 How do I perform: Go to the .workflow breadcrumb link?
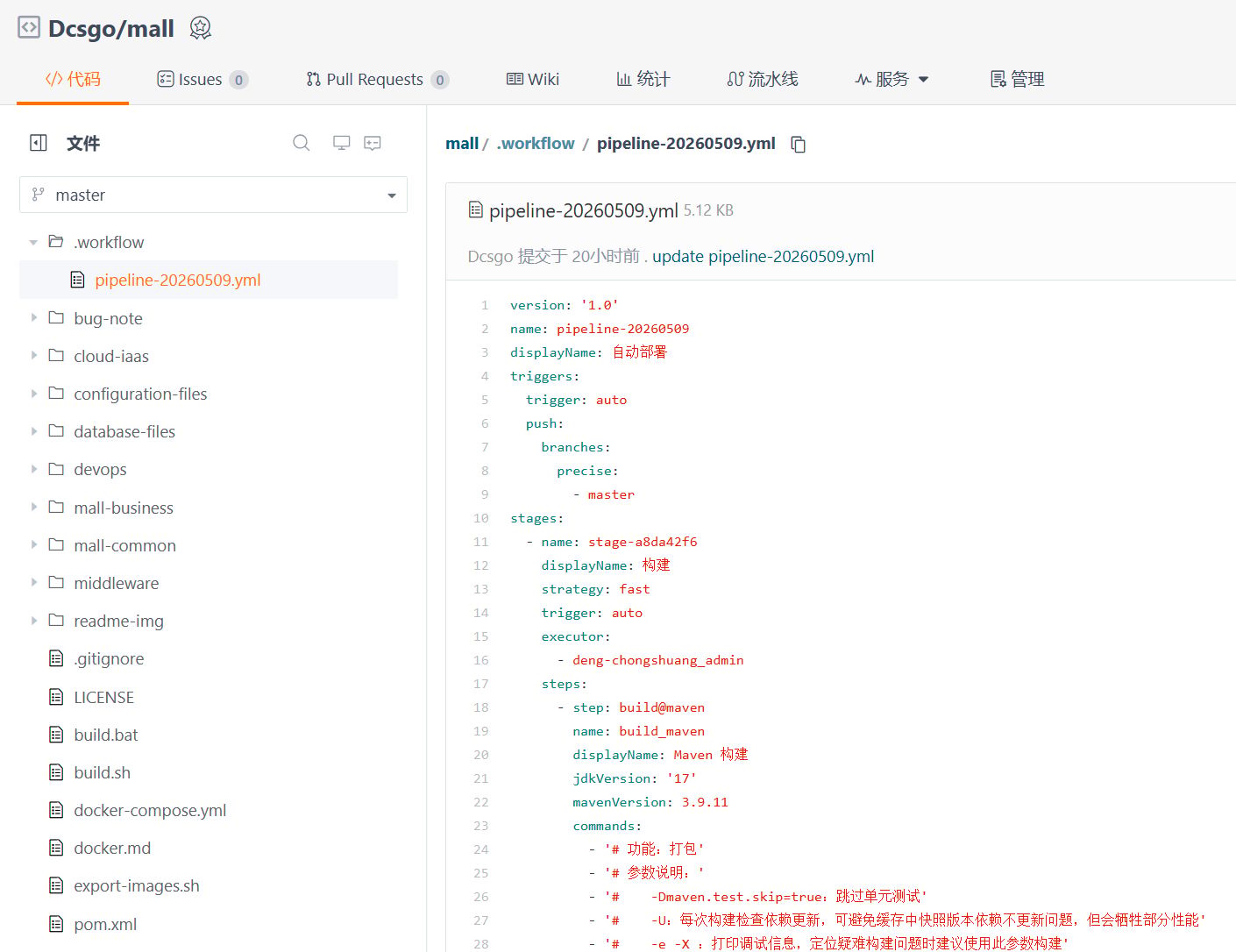click(x=536, y=143)
